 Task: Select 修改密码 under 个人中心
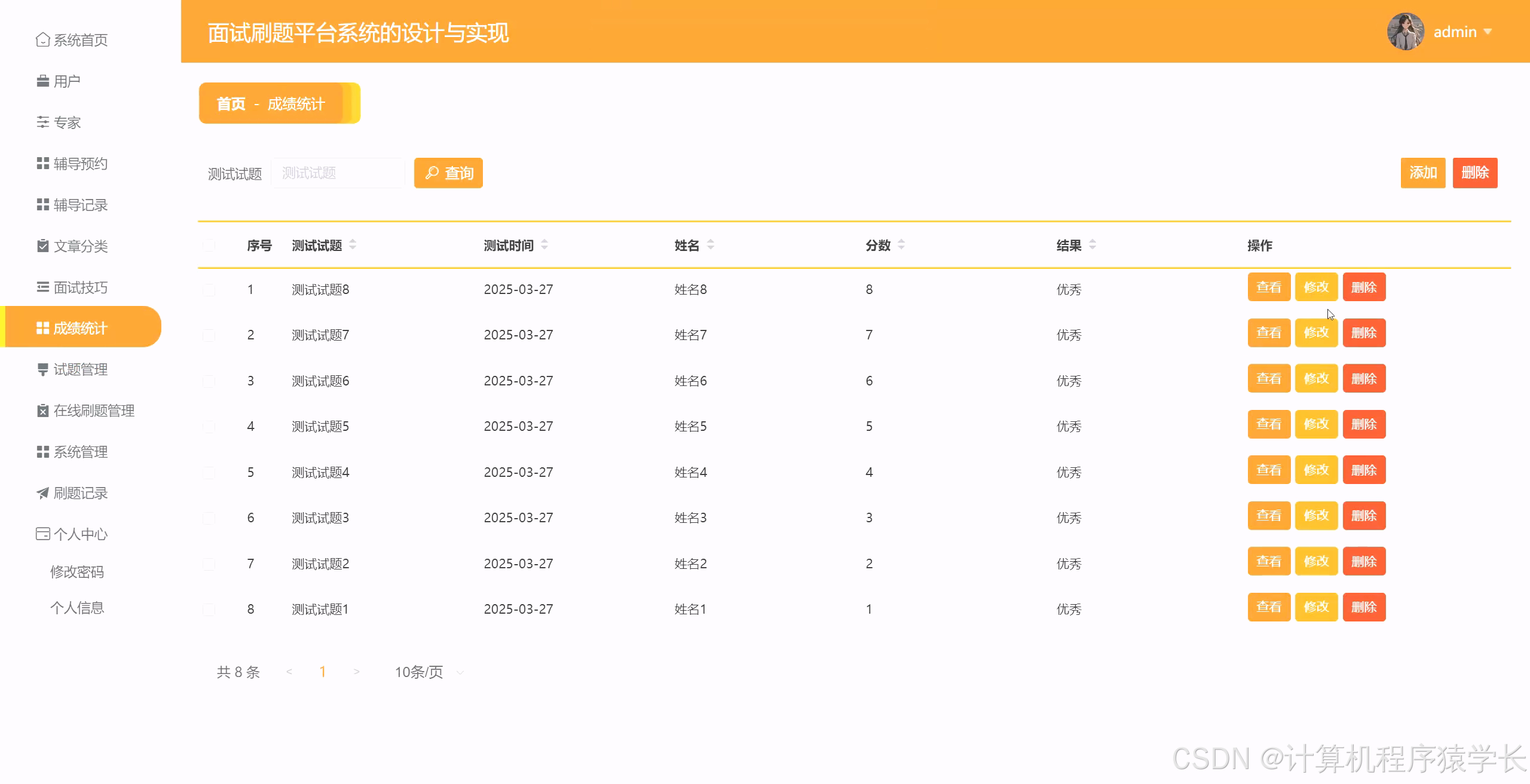[77, 571]
